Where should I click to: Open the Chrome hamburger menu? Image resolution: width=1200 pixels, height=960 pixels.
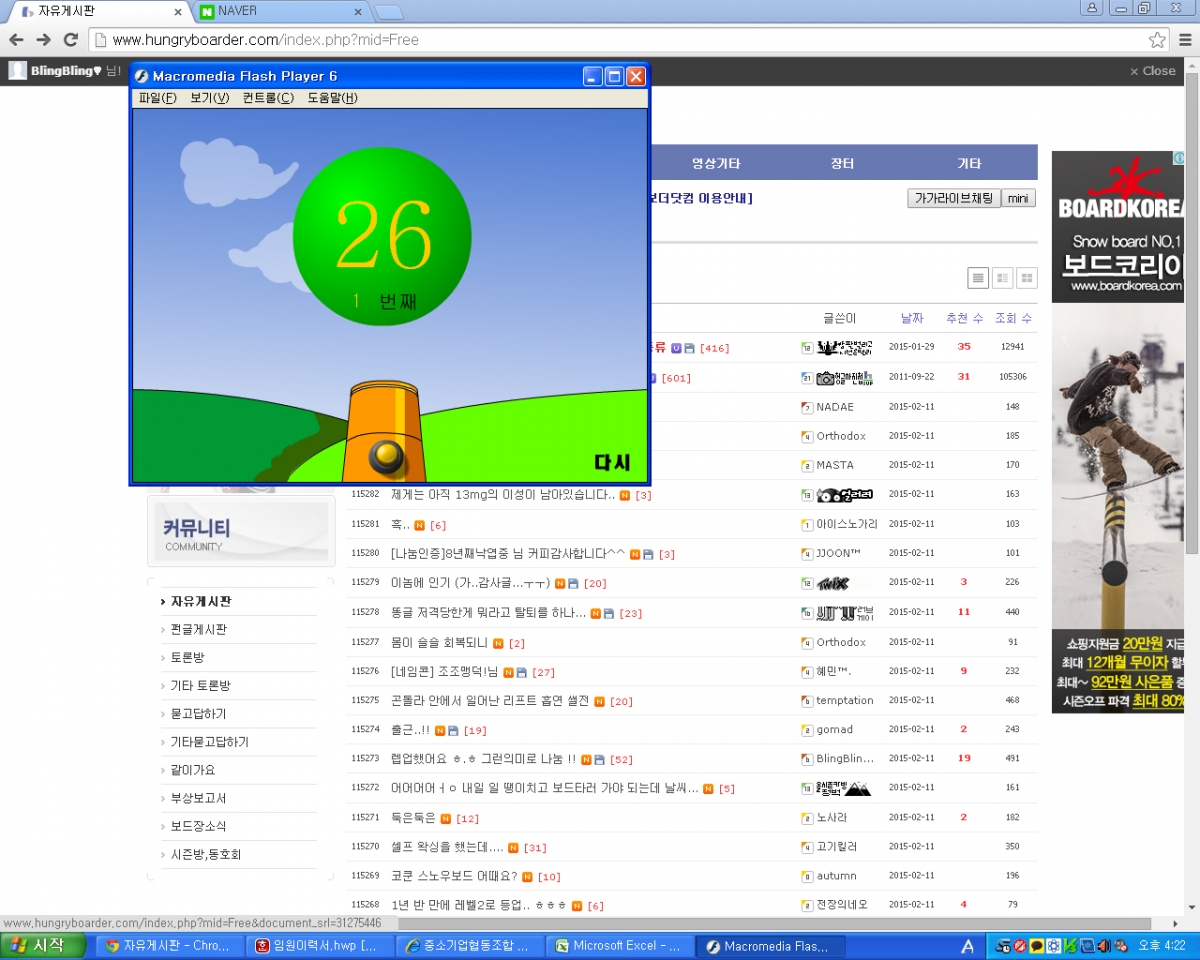click(x=1184, y=40)
